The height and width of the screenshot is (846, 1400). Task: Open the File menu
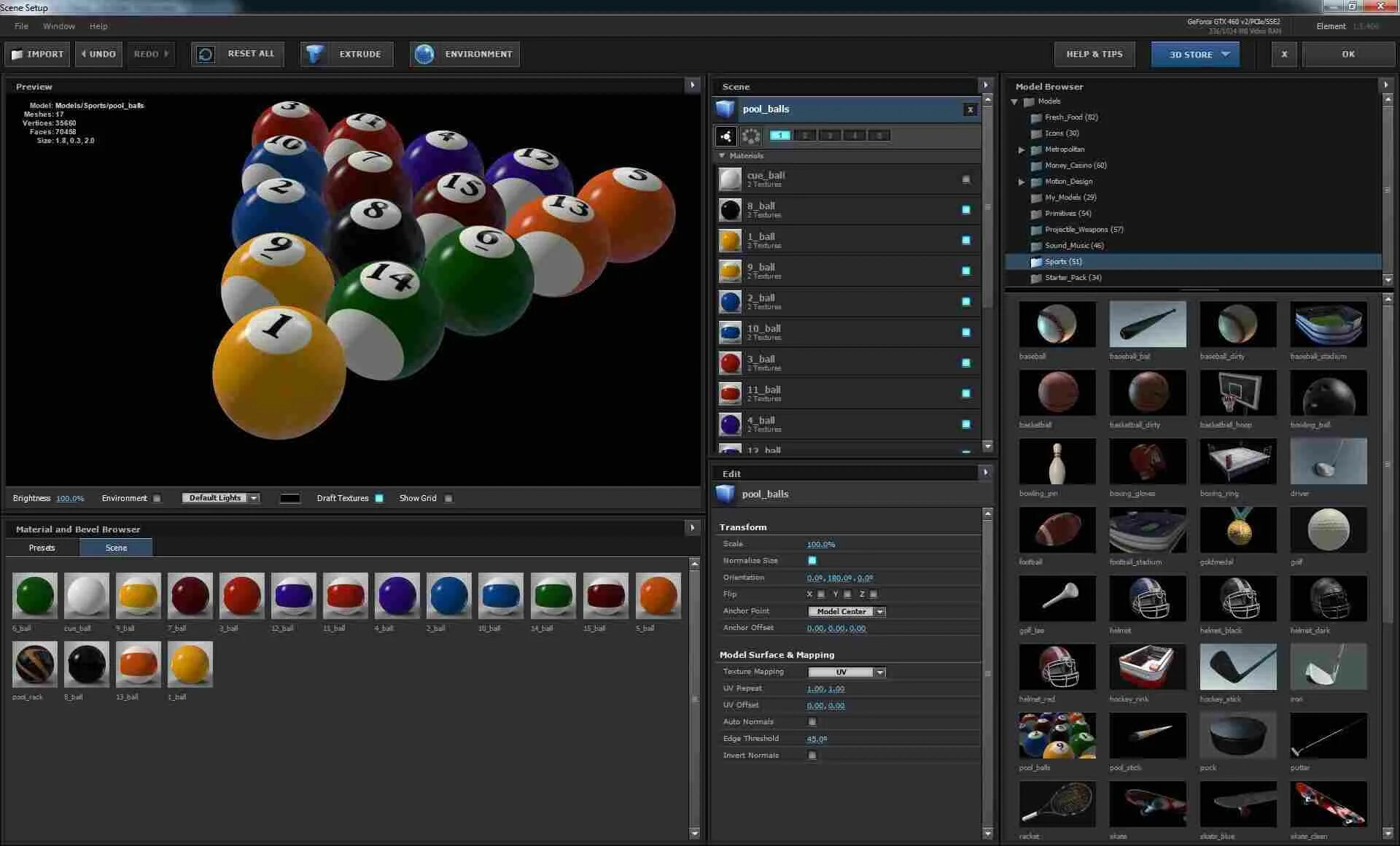[x=21, y=26]
